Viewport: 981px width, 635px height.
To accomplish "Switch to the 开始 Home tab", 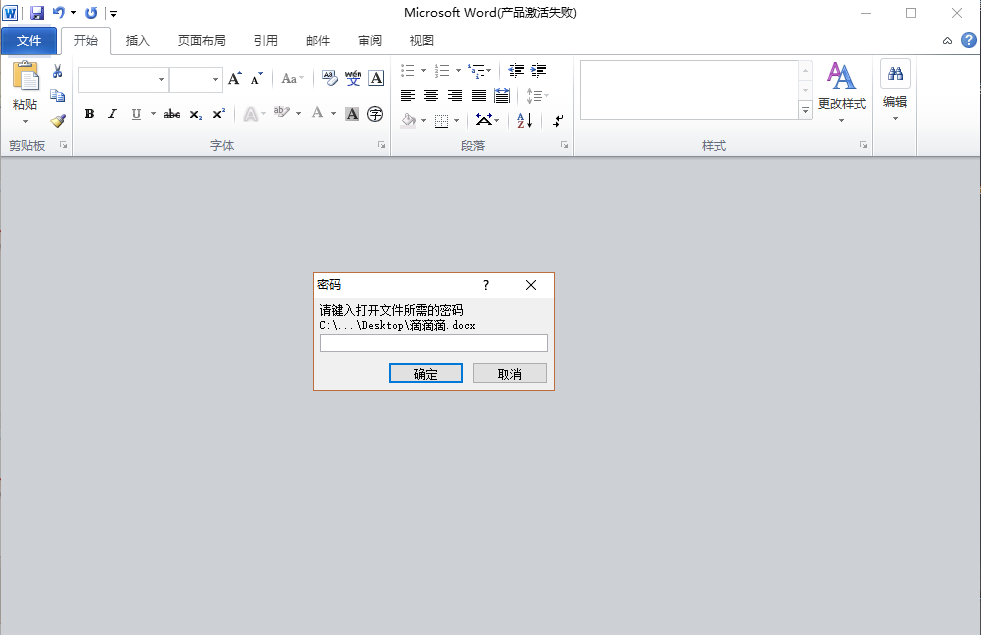I will click(x=86, y=41).
